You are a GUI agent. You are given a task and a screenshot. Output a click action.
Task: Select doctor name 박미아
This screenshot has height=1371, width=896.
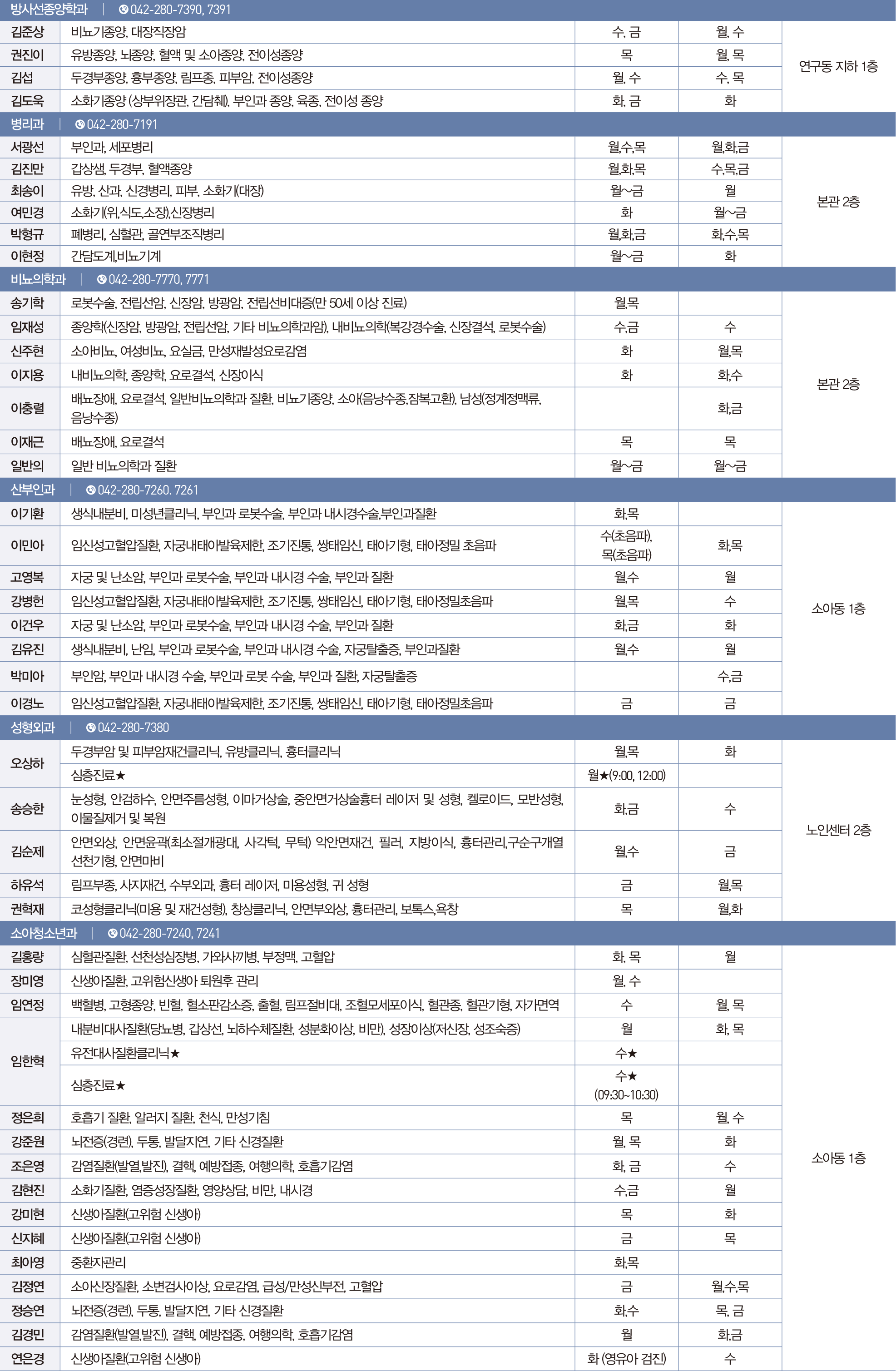(x=27, y=676)
